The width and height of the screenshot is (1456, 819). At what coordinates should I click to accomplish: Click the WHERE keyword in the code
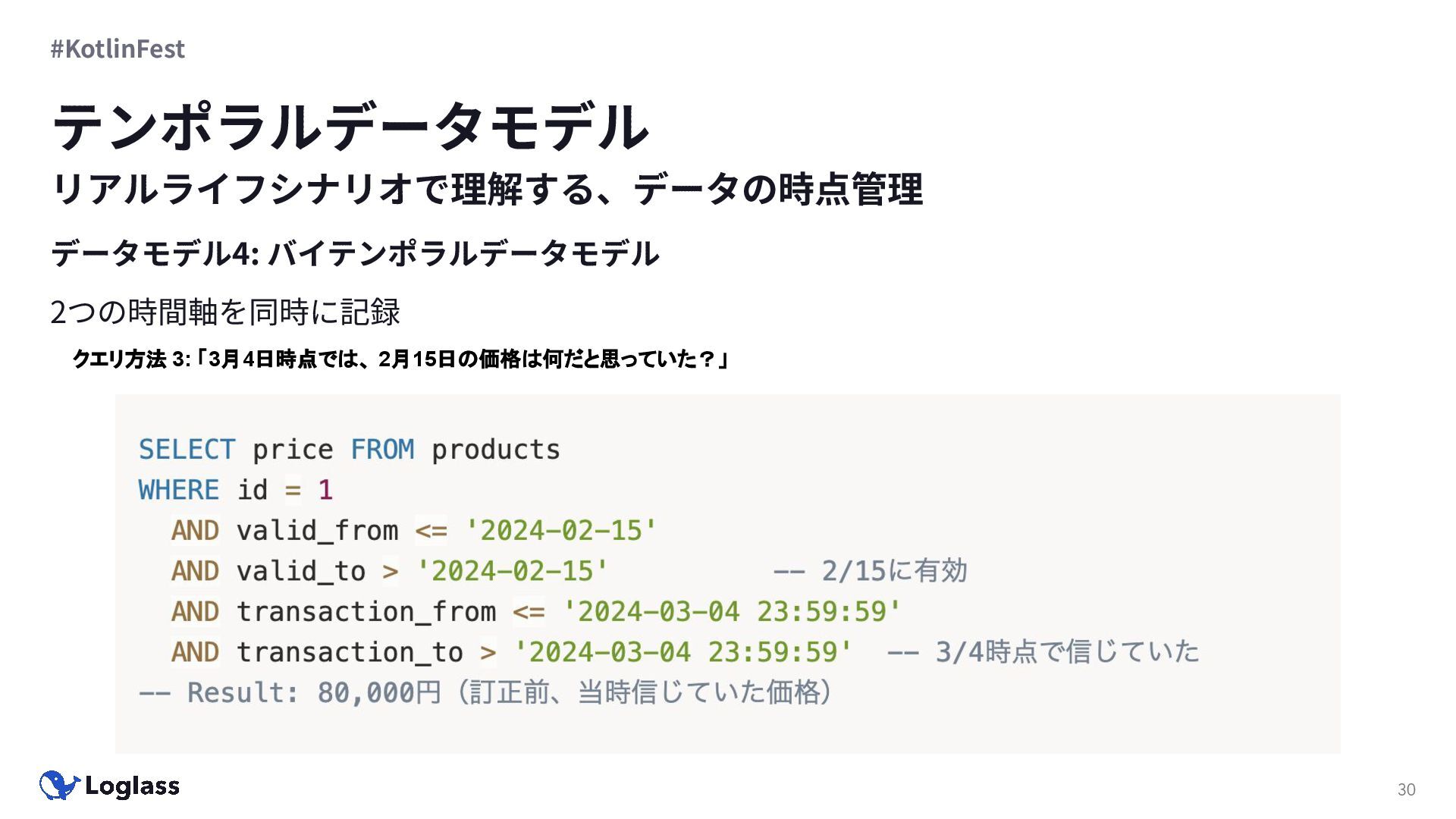179,490
